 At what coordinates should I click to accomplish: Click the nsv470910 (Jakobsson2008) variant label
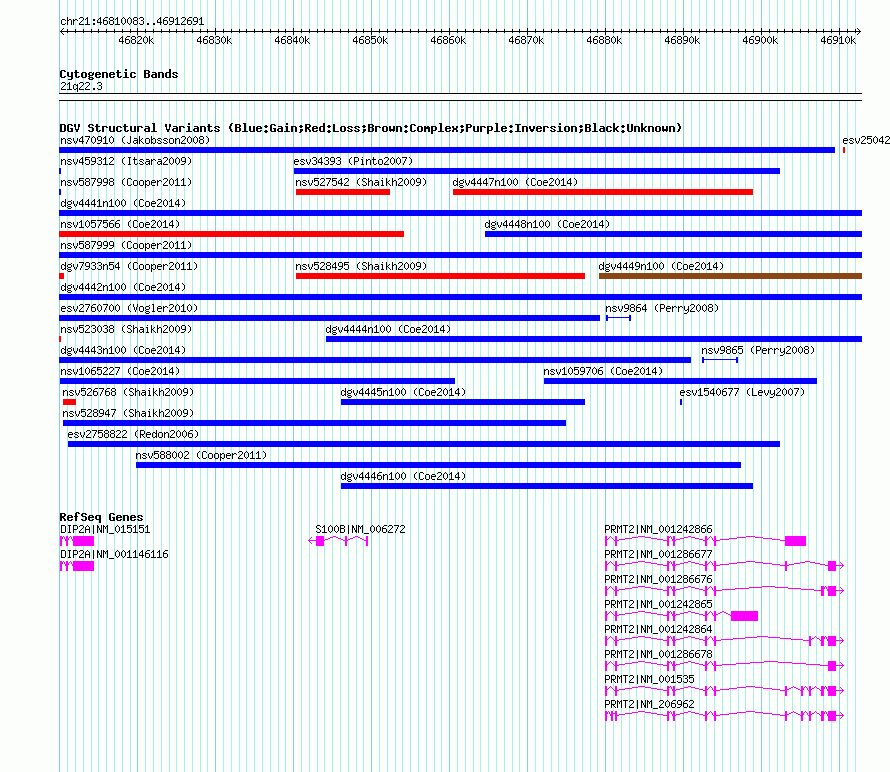pos(135,140)
